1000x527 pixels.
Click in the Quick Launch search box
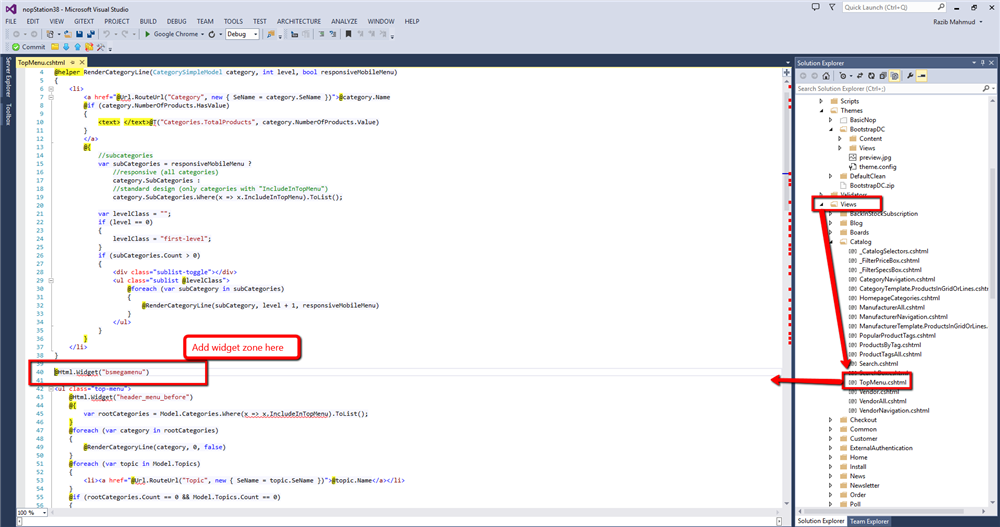pos(893,7)
